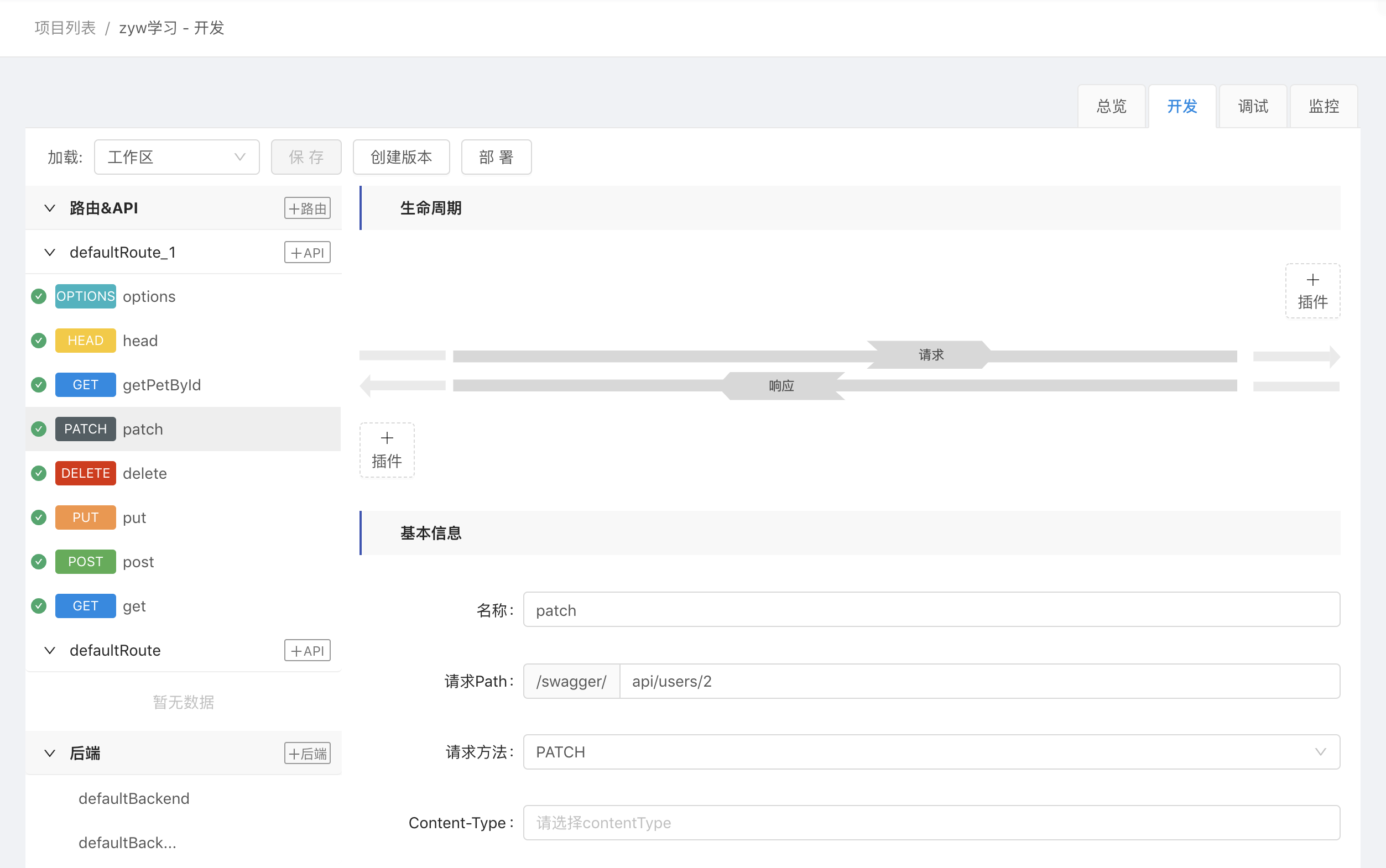Click the Content-Type selection field
Screen dimensions: 1386x868
[931, 822]
